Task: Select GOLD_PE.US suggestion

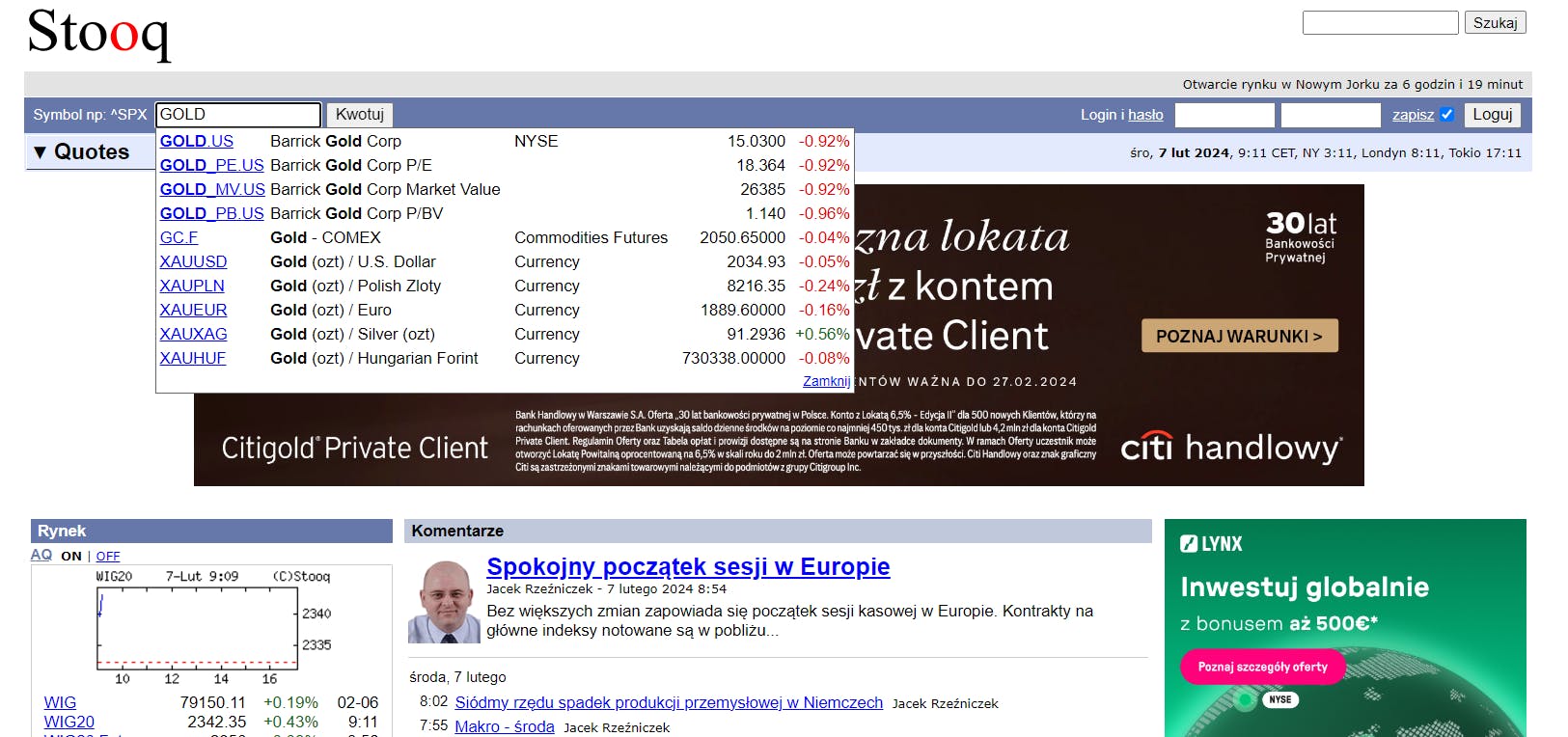Action: (211, 165)
